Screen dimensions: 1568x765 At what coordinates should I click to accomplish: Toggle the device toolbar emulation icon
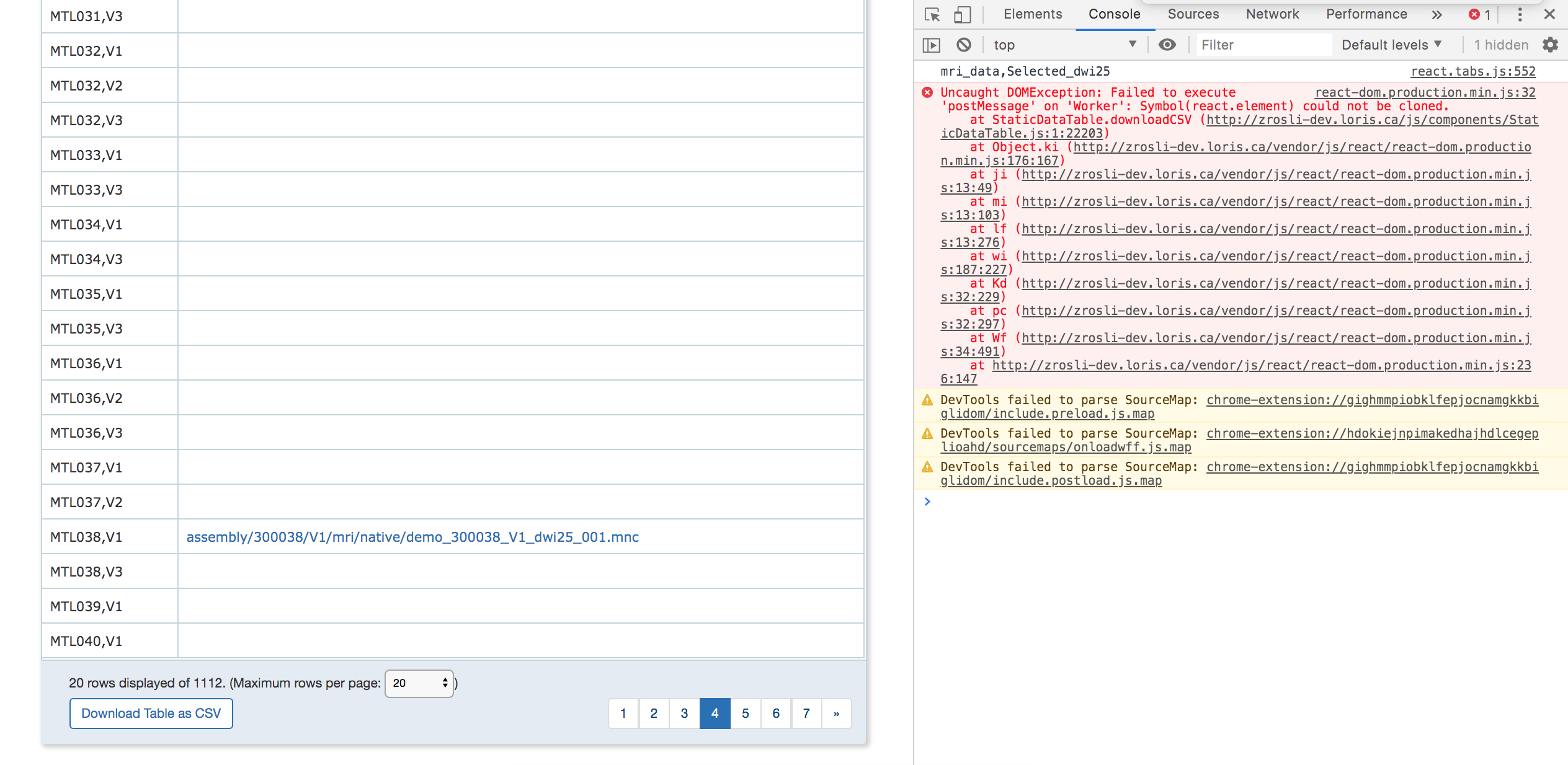962,15
